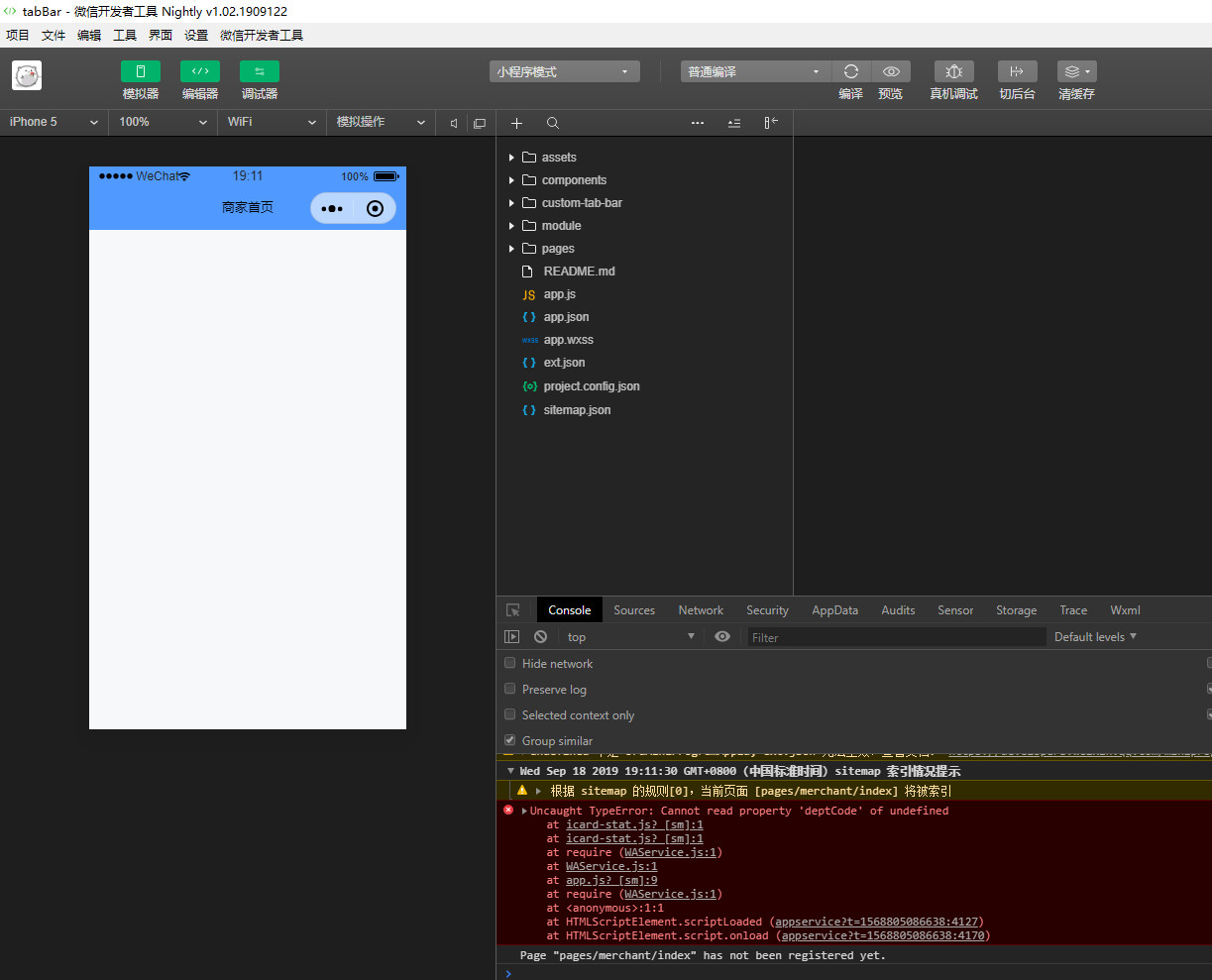Toggle the Editor panel button
Viewport: 1212px width, 980px height.
click(200, 71)
